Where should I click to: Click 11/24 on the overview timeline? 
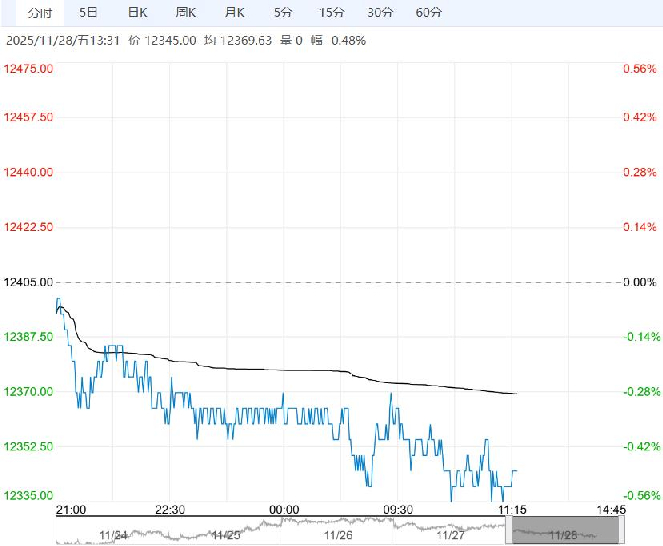pos(111,536)
